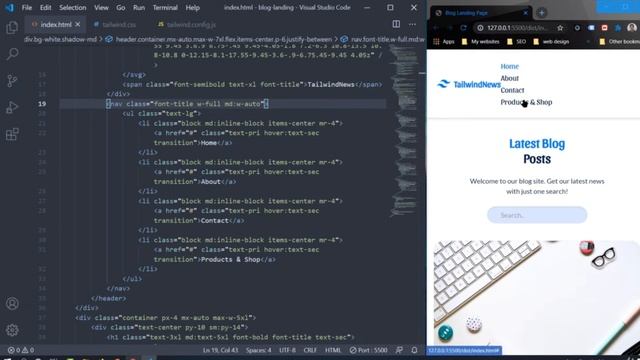Viewport: 640px width, 360px height.
Task: Open the Terminal menu
Action: 165,7
